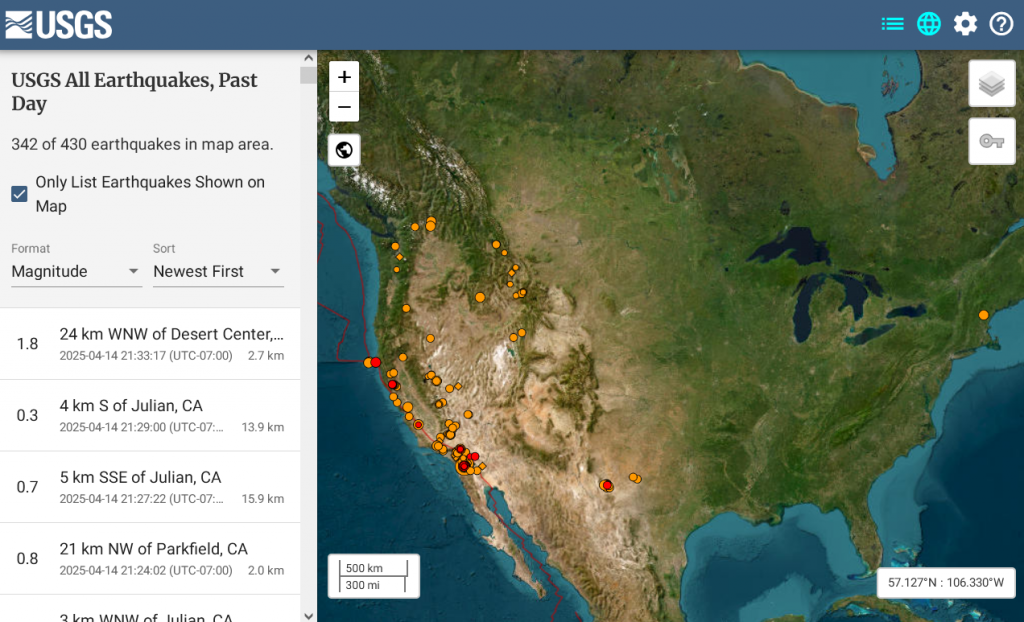This screenshot has width=1024, height=622.
Task: Open the 21 km NW of Parkfield event
Action: (150, 559)
